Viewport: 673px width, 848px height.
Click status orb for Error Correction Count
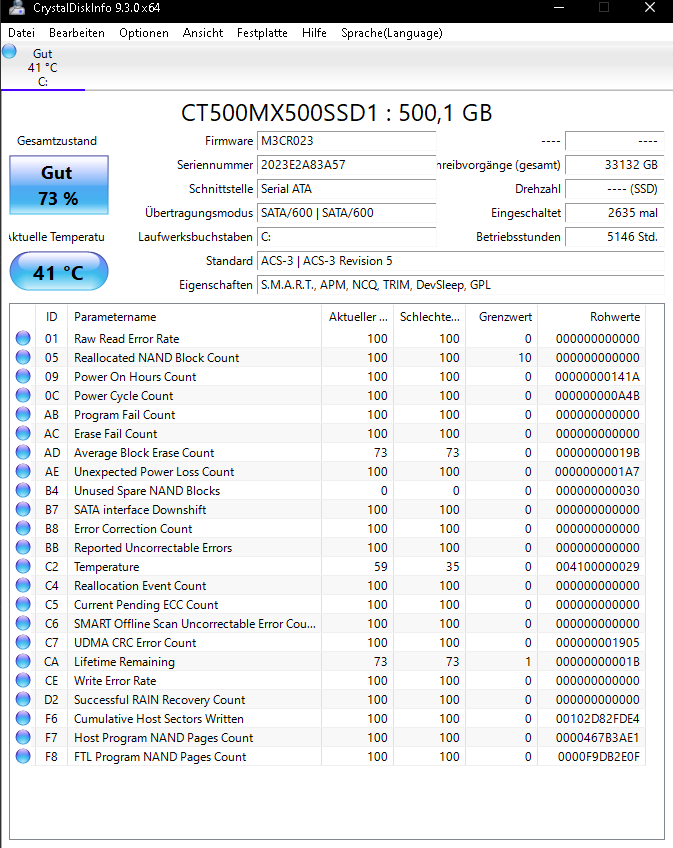pyautogui.click(x=23, y=528)
